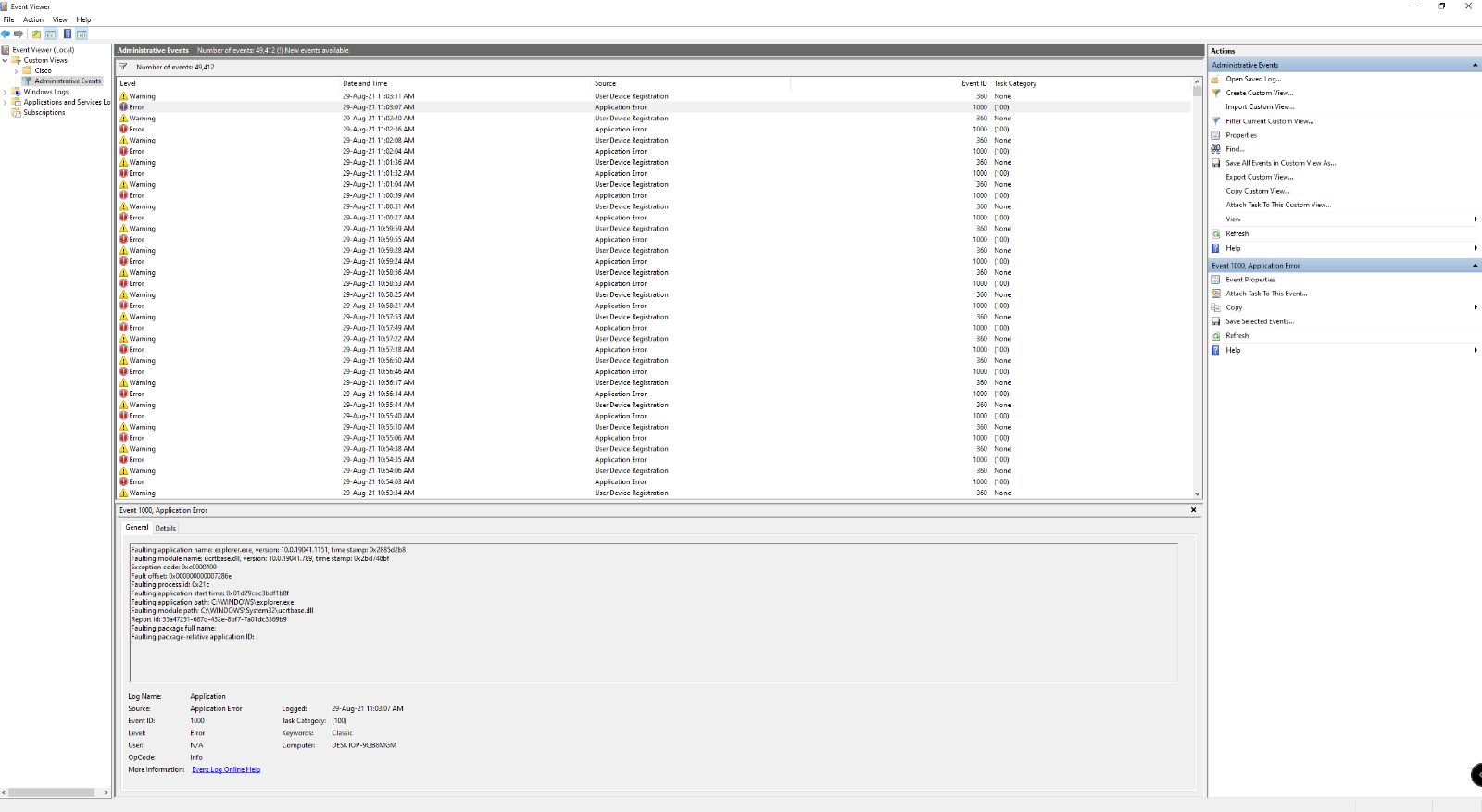Click Open Saved Log in the Actions pane
The image size is (1482, 812).
tap(1253, 79)
